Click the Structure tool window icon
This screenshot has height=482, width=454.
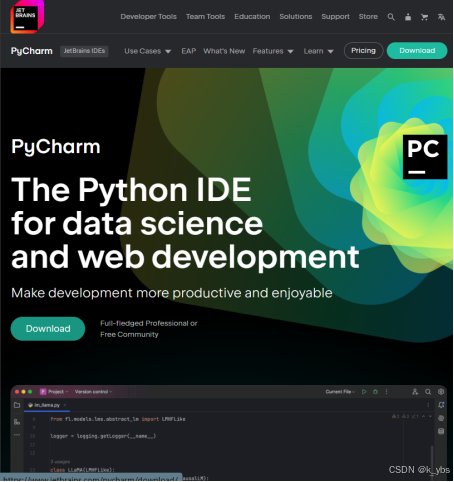[17, 422]
